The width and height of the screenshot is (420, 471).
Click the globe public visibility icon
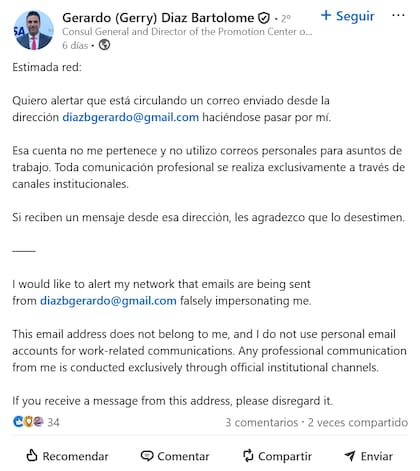104,45
